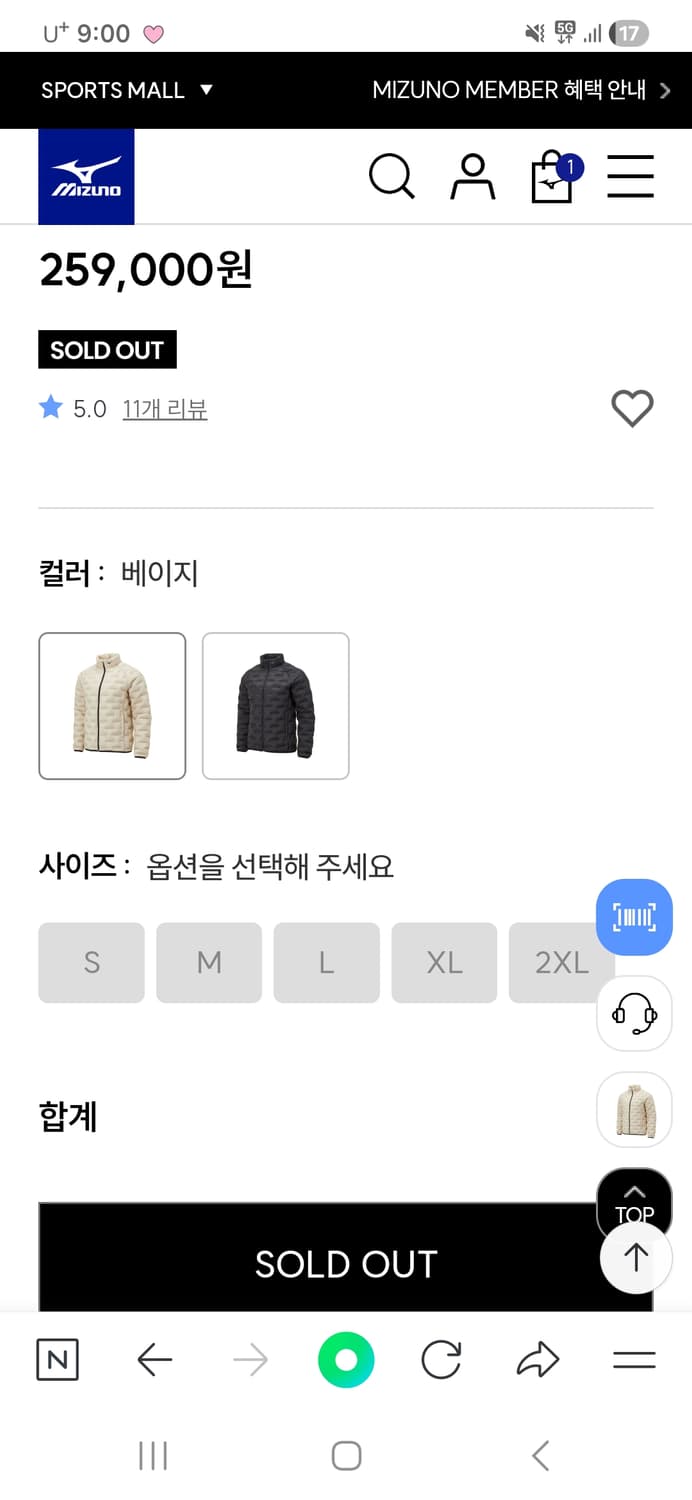Tap the share icon in the browser toolbar
This screenshot has width=692, height=1500.
pos(538,1359)
